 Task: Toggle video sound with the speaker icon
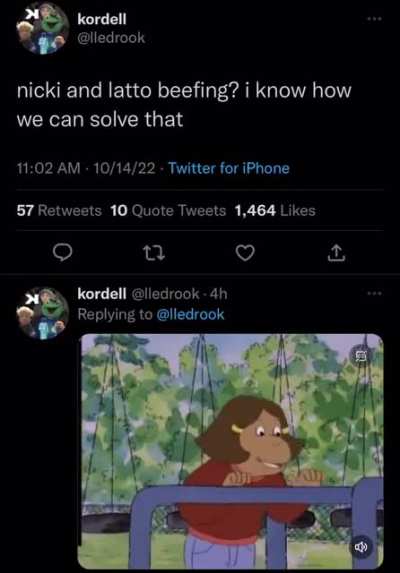[361, 547]
